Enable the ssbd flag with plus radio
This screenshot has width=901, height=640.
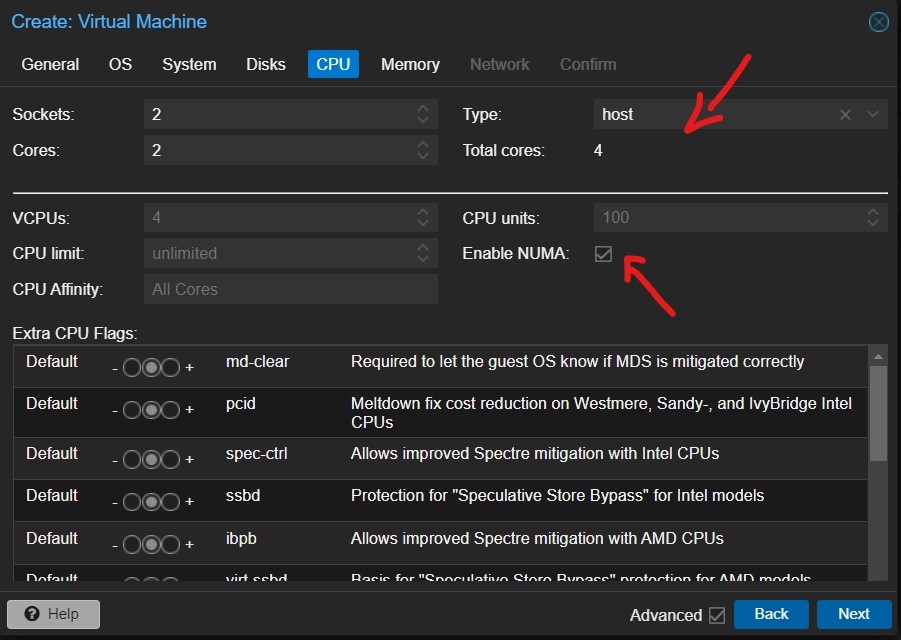[x=170, y=501]
